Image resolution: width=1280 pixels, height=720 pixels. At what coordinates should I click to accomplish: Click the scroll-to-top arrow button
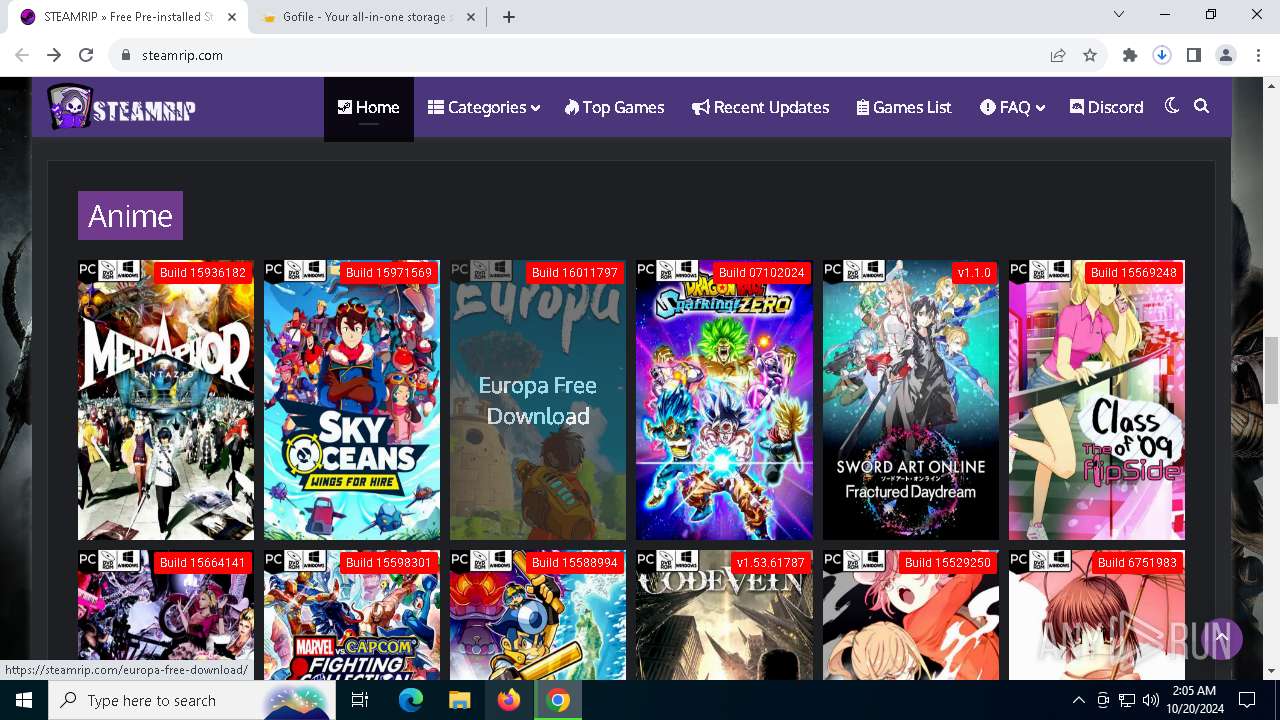tap(1222, 637)
